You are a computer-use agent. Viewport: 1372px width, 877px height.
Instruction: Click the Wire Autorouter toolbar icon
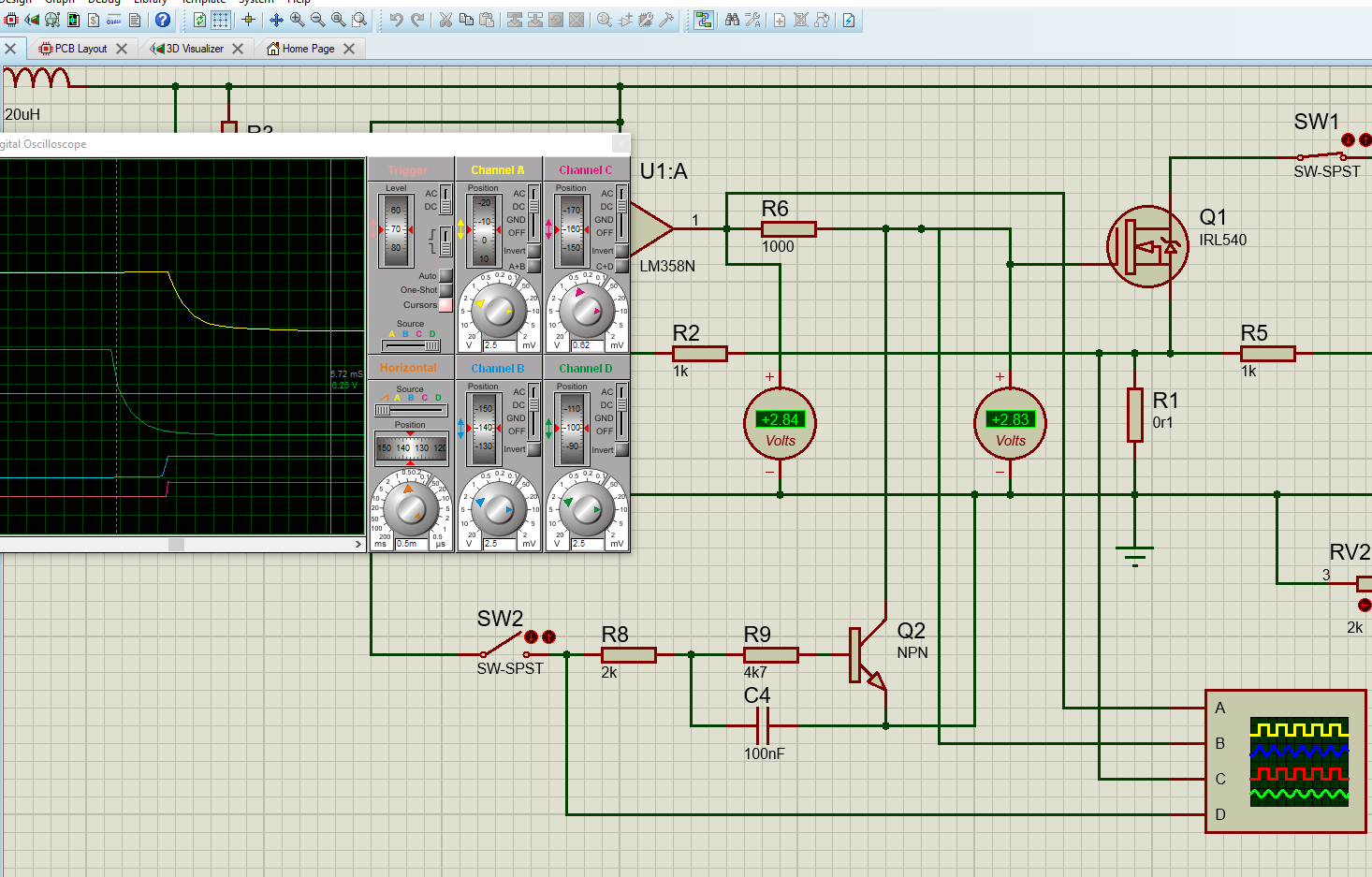[x=704, y=20]
